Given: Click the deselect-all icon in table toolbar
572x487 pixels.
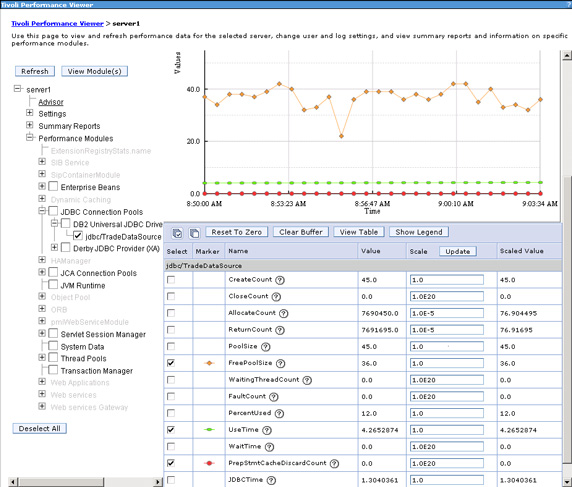Looking at the screenshot, I should (194, 233).
